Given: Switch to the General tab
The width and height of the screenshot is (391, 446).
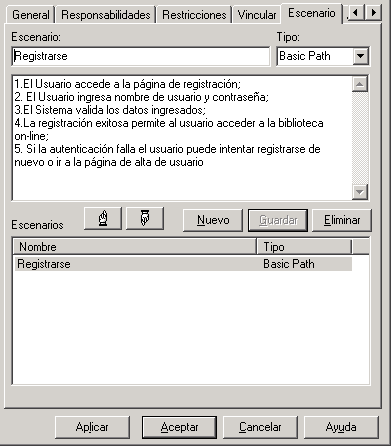Looking at the screenshot, I should pos(30,15).
